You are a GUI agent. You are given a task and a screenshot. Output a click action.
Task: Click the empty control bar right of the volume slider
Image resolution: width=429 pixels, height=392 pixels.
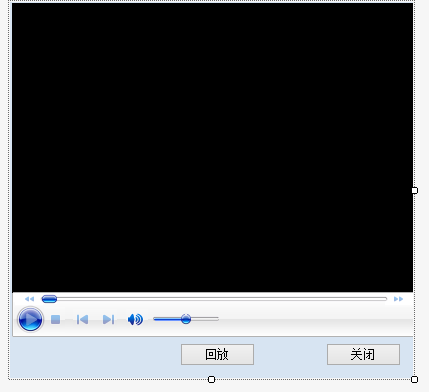315,319
